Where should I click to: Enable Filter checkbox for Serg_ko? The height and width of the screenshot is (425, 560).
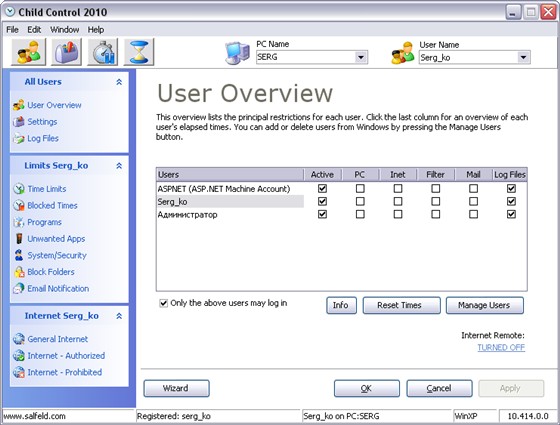pyautogui.click(x=436, y=201)
